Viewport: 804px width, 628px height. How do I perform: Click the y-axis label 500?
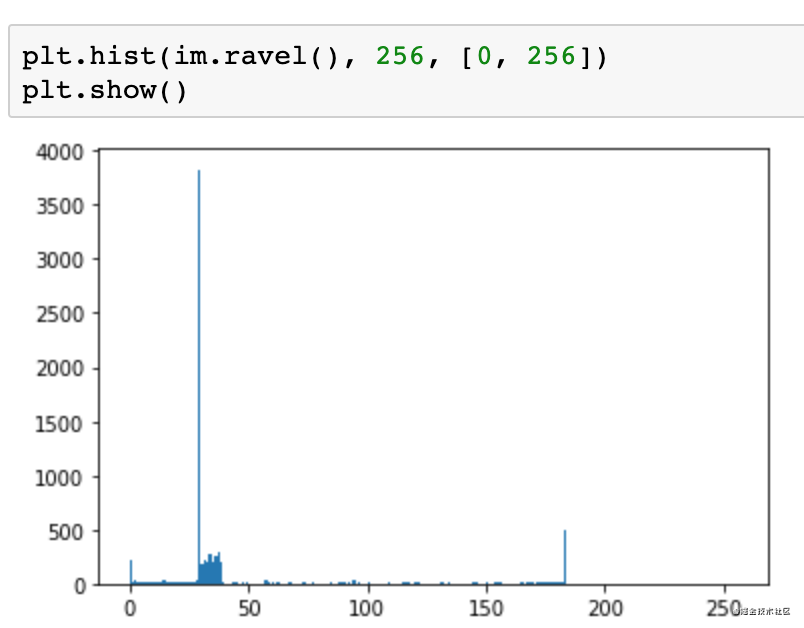tap(66, 533)
